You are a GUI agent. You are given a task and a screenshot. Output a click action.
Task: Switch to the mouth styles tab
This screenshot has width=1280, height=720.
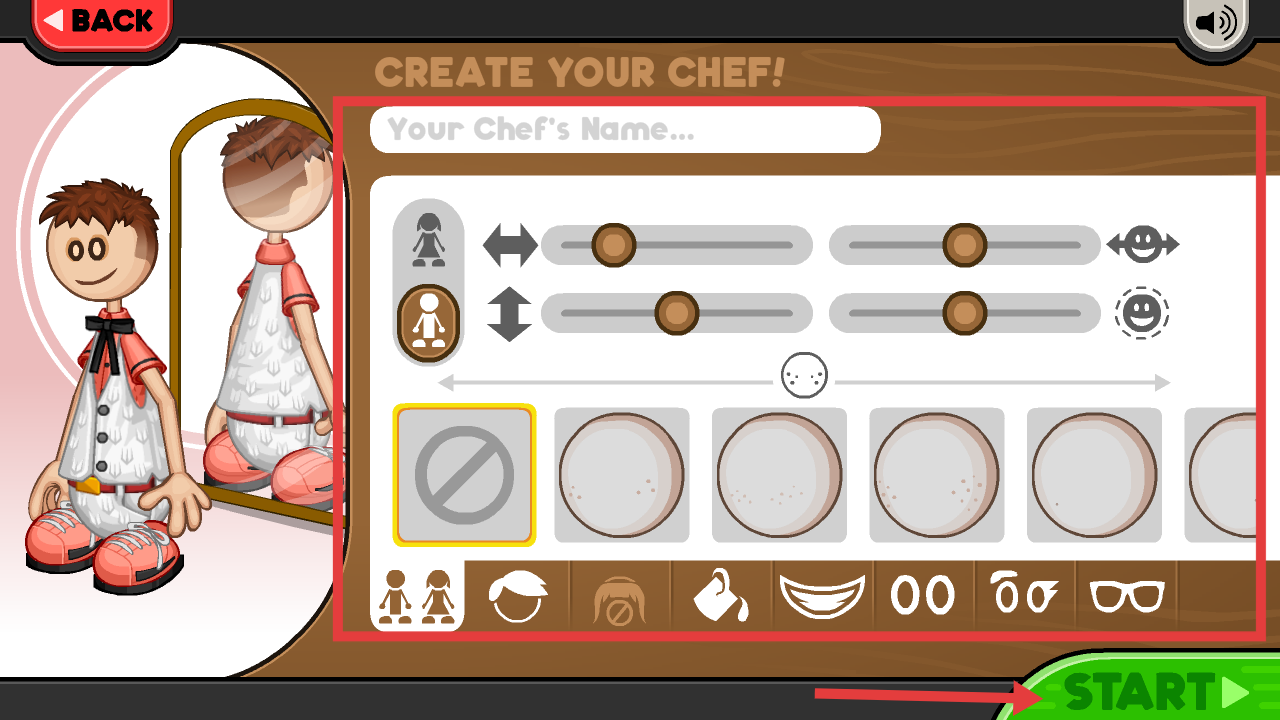(822, 596)
